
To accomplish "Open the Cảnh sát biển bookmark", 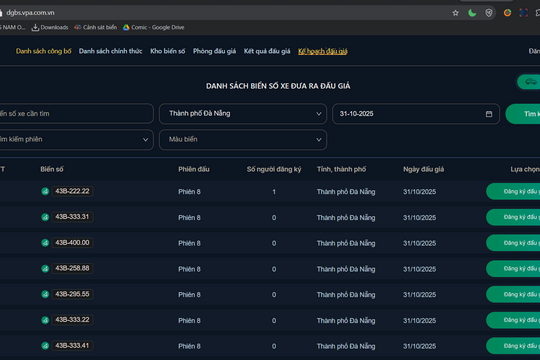I will tap(96, 27).
